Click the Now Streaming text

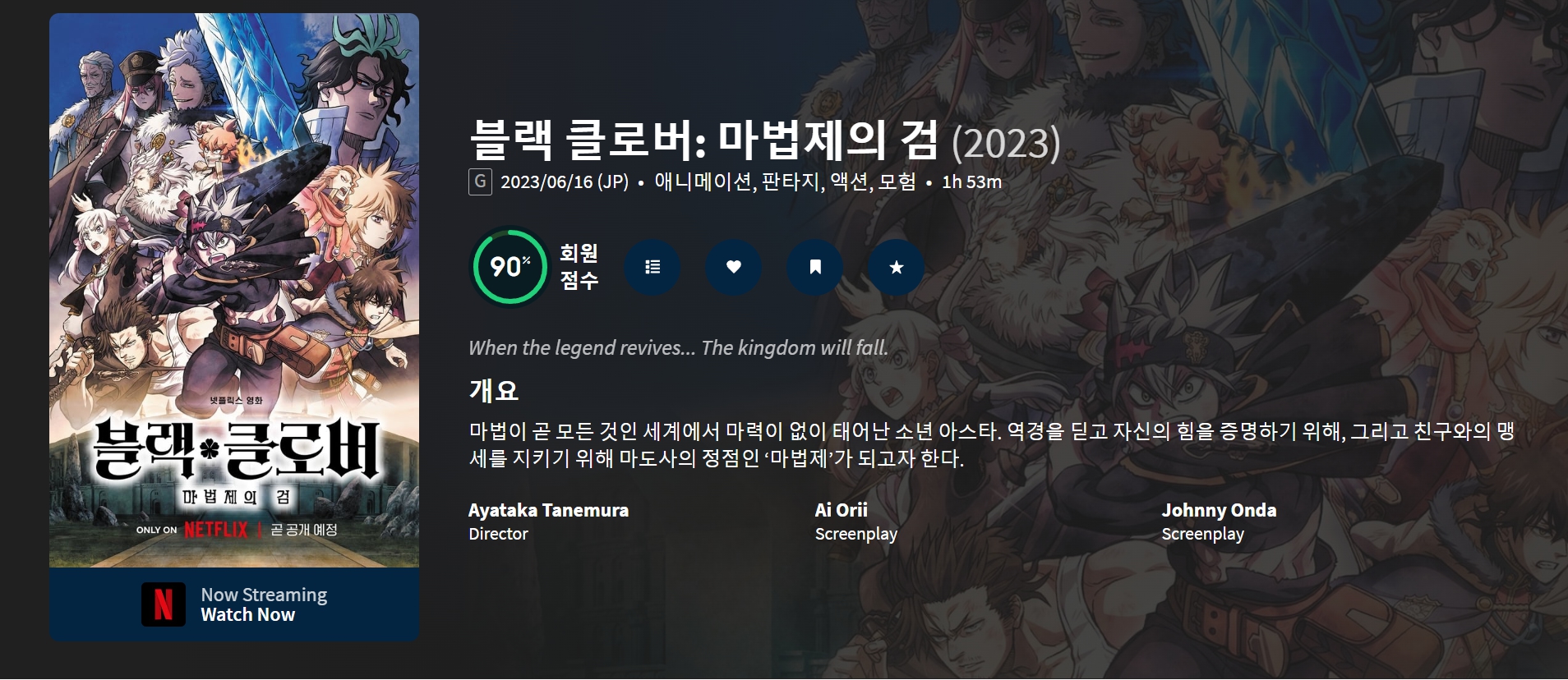(x=264, y=595)
